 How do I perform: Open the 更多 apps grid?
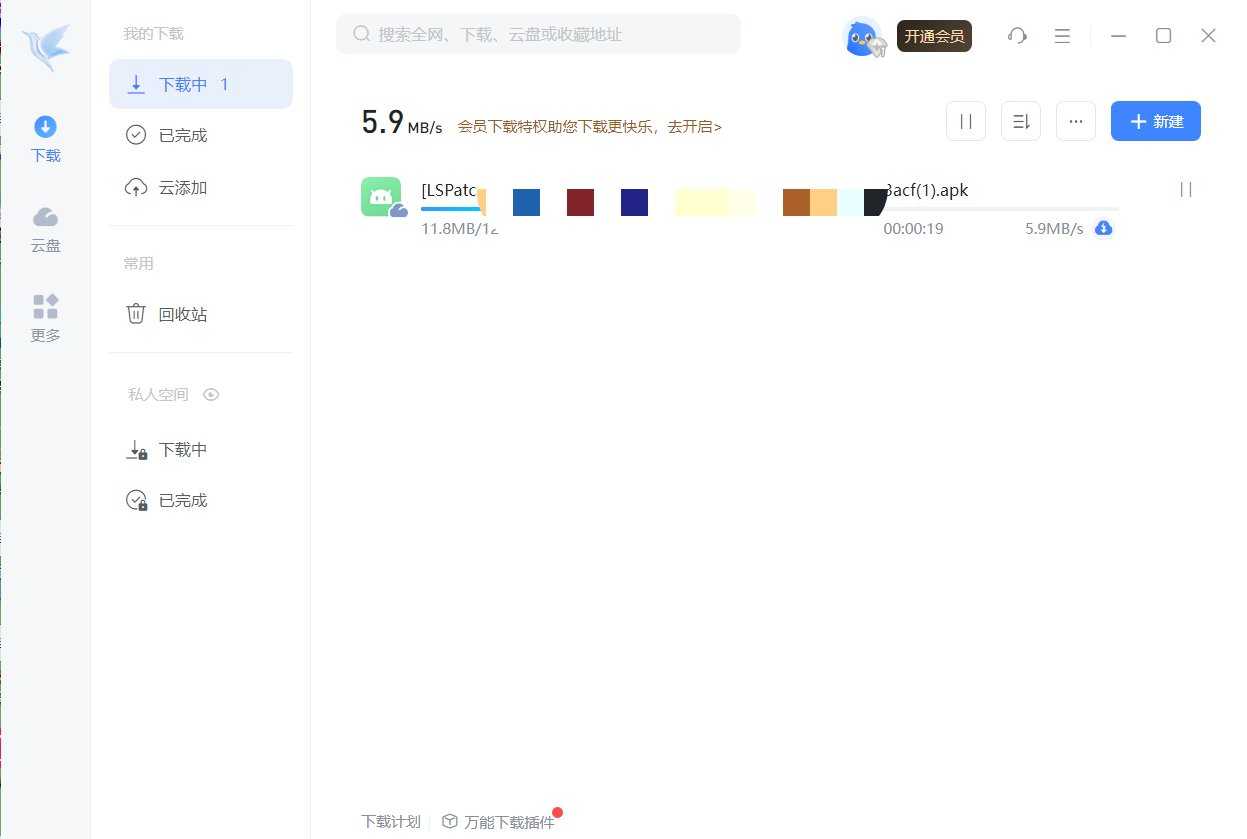pos(45,318)
